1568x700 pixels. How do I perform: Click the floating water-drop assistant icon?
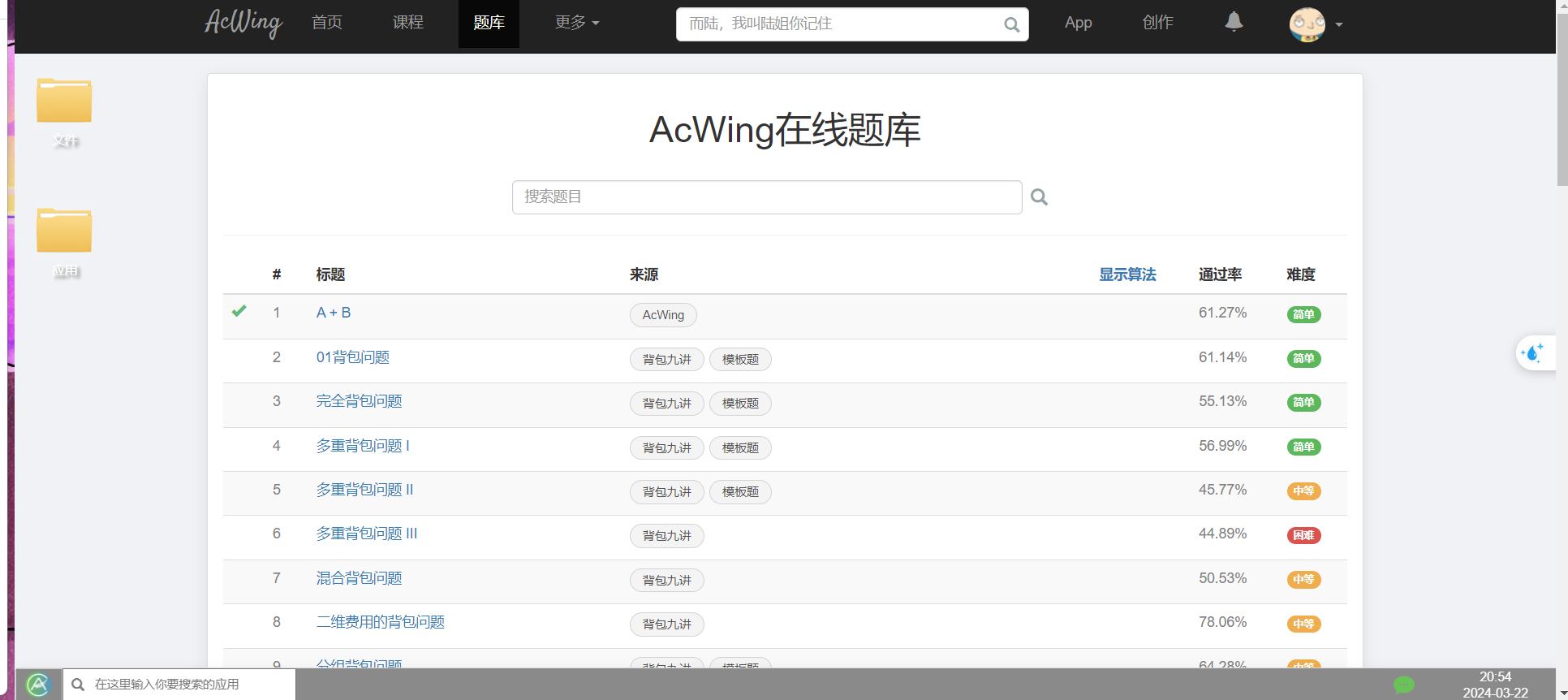coord(1532,353)
